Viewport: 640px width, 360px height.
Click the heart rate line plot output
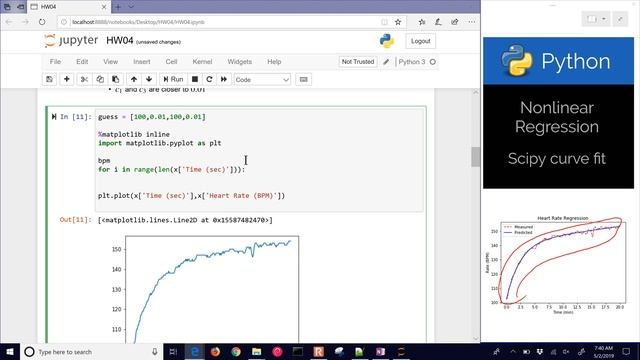pyautogui.click(x=212, y=289)
